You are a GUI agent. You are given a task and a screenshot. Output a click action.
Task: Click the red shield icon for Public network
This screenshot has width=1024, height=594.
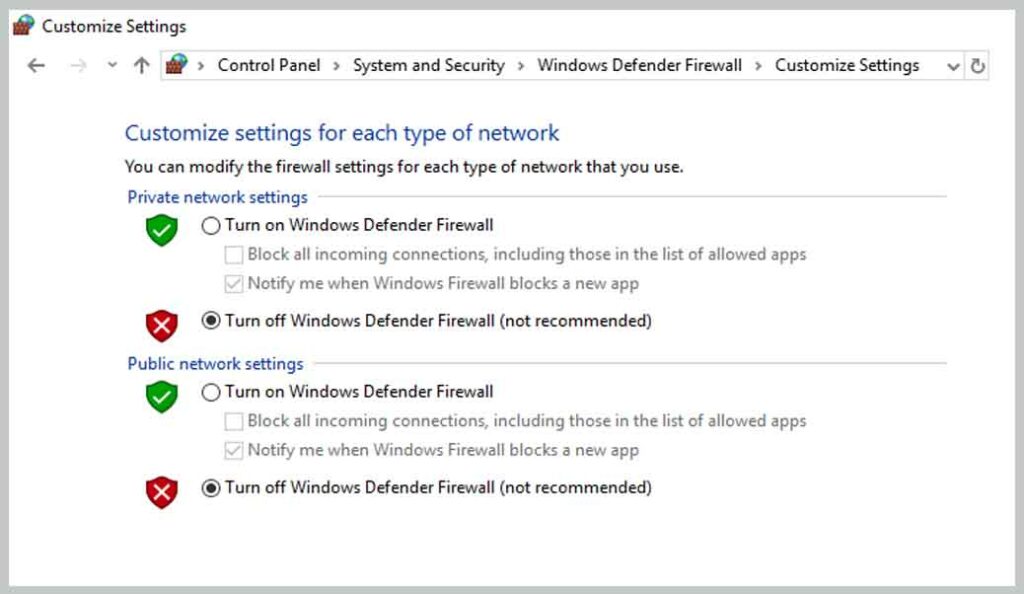click(x=160, y=490)
